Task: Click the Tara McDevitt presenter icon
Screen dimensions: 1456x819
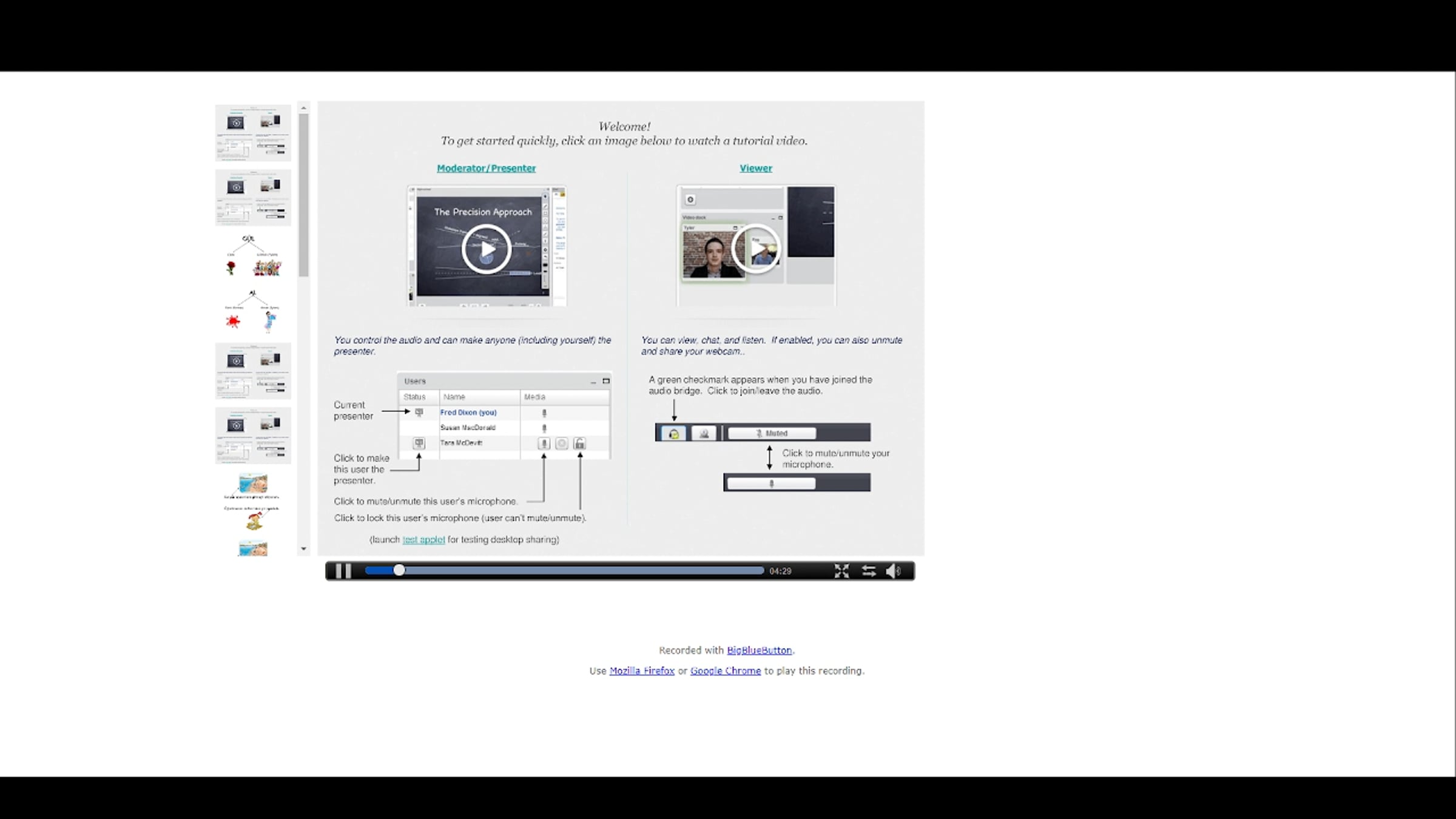Action: (419, 443)
